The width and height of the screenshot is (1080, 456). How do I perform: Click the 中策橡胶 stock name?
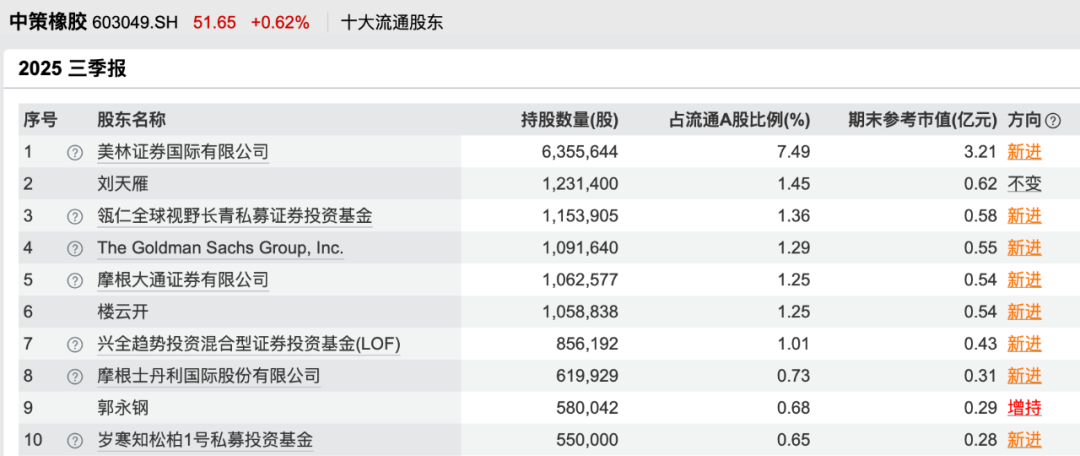point(48,23)
